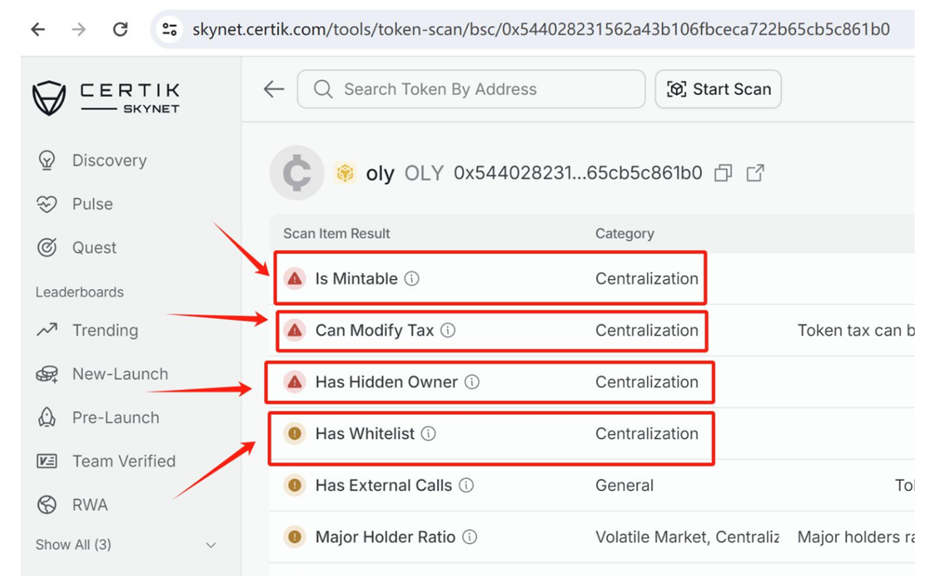Open the Pulse sidebar section
Image resolution: width=940 pixels, height=576 pixels.
[x=92, y=204]
